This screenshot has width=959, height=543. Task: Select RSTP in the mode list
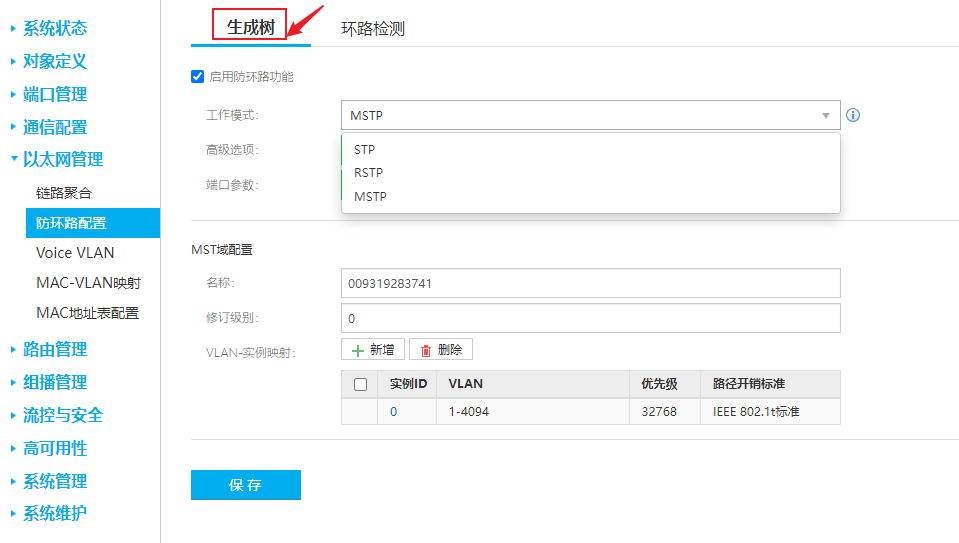click(x=368, y=173)
